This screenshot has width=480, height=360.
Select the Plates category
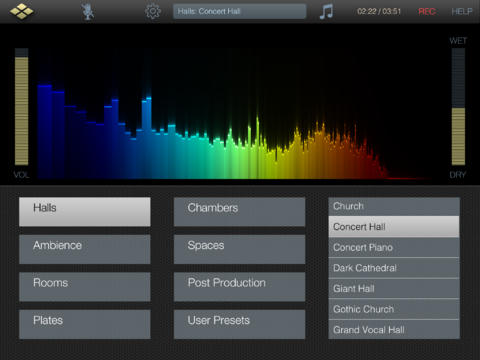pos(85,324)
